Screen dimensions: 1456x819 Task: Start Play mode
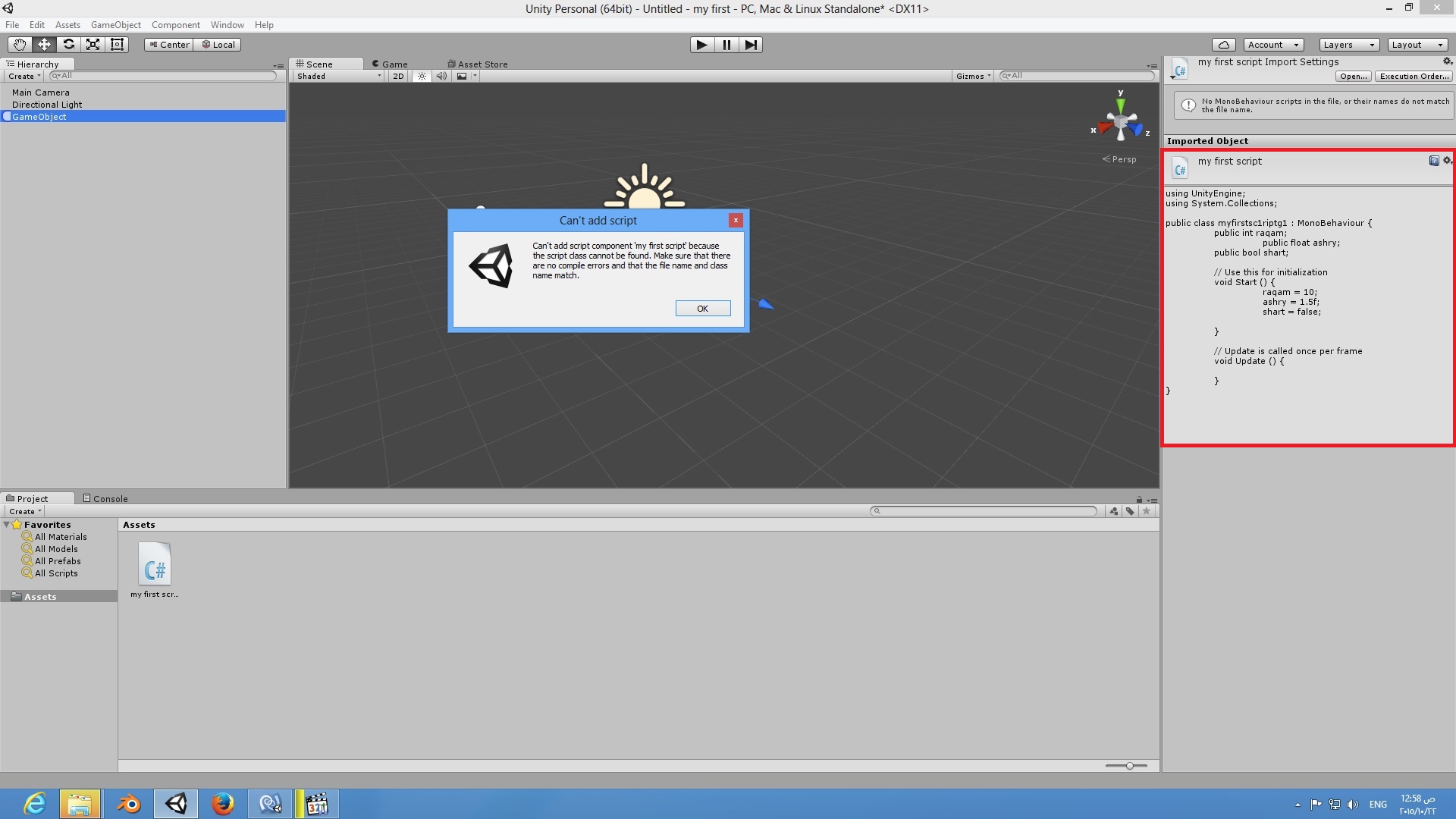pyautogui.click(x=702, y=45)
